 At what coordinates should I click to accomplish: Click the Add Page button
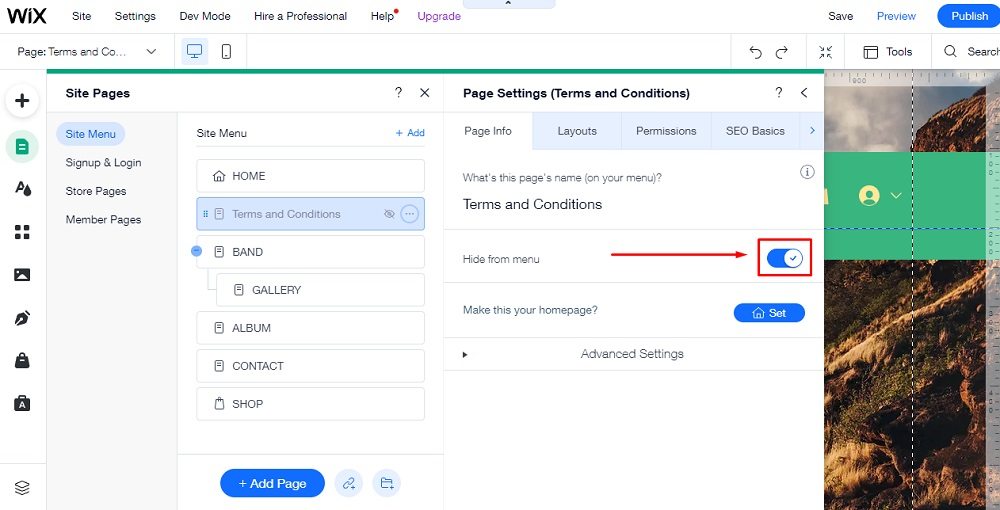pyautogui.click(x=272, y=484)
